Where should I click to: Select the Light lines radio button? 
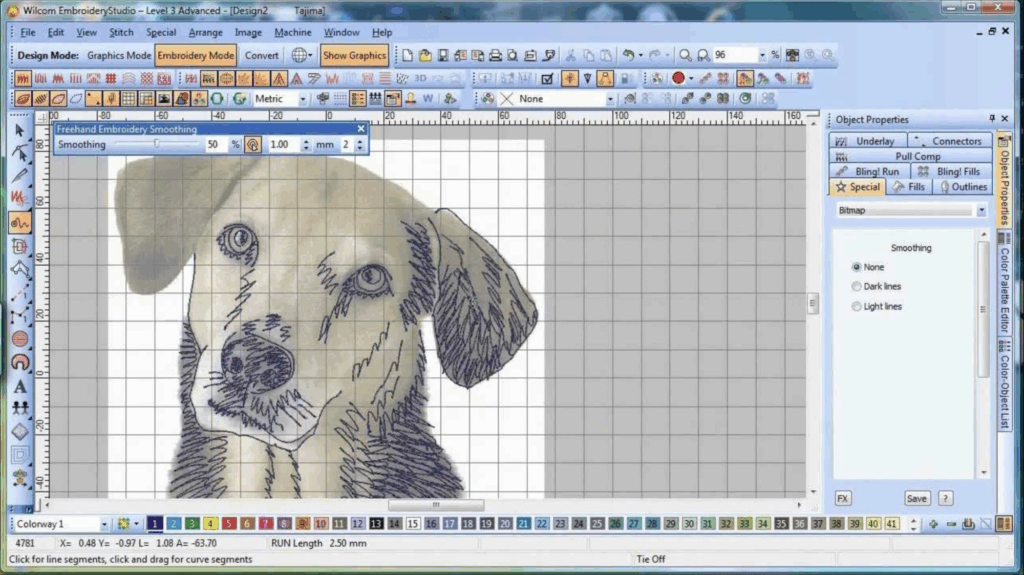click(x=856, y=306)
